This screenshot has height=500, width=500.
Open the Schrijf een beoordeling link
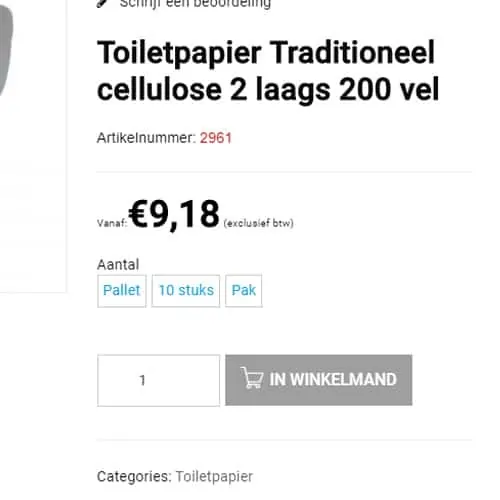195,3
